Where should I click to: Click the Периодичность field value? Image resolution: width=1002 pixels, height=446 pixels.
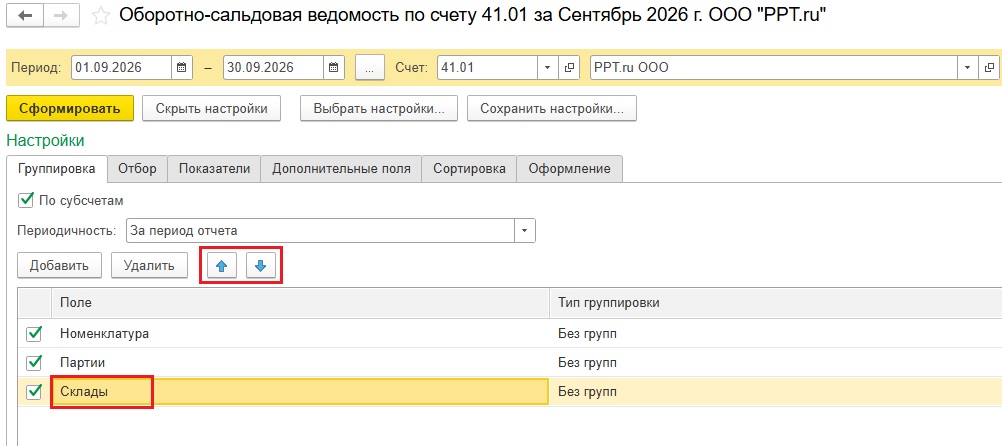click(x=321, y=231)
